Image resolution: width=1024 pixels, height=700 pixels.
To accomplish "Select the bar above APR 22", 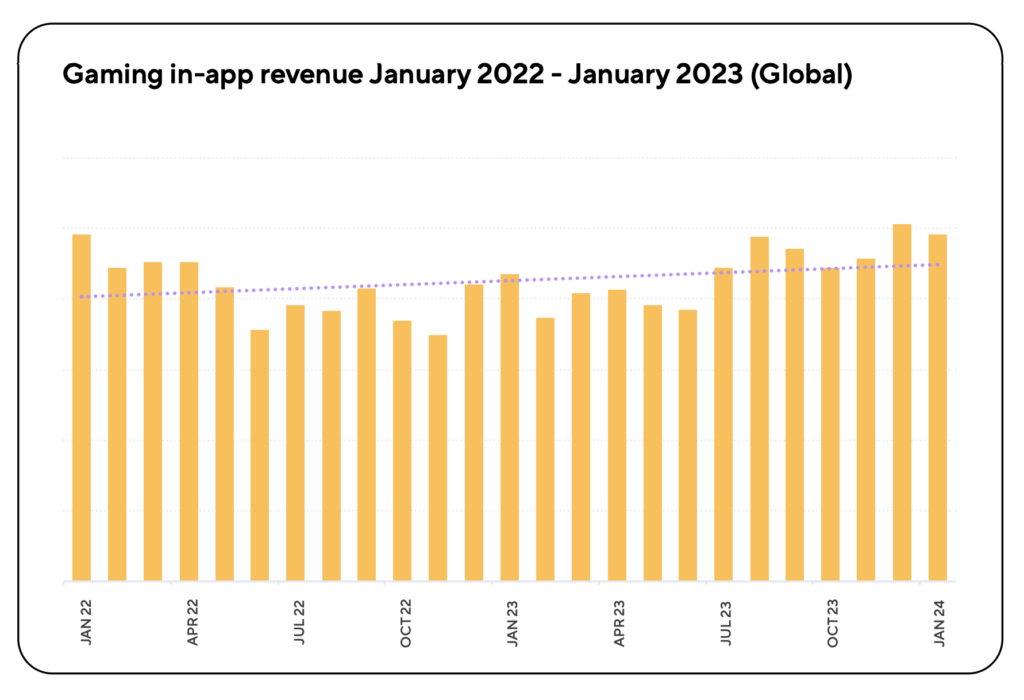I will [x=189, y=420].
